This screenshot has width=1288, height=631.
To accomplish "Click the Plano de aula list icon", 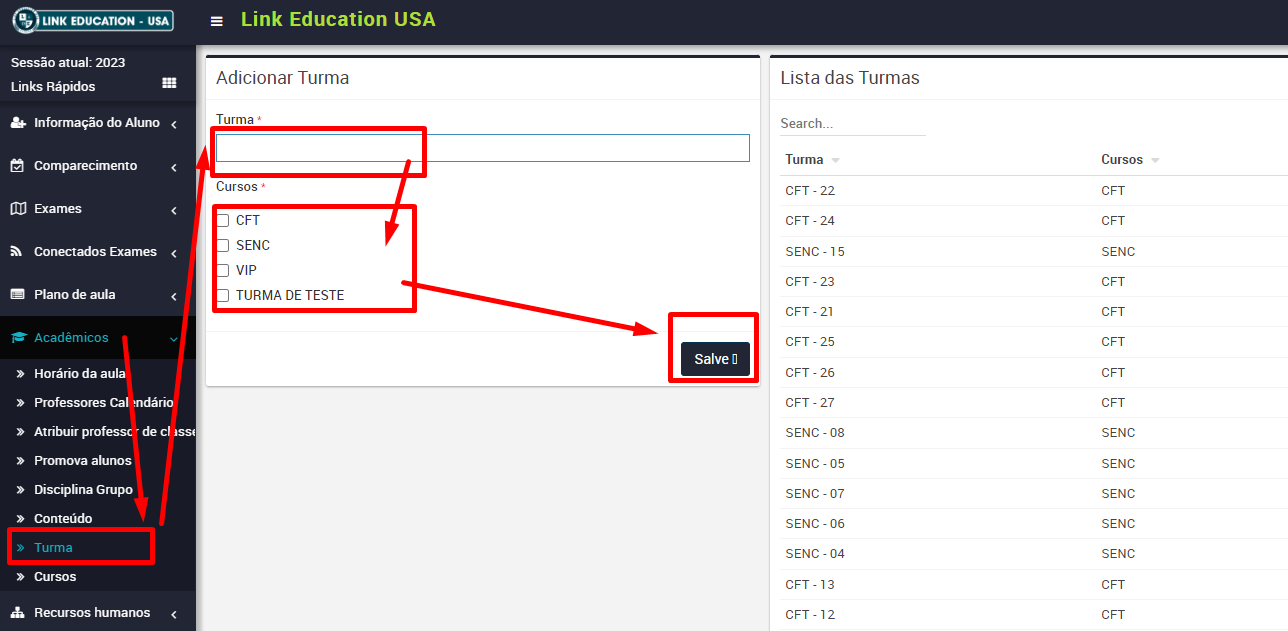I will pos(17,295).
